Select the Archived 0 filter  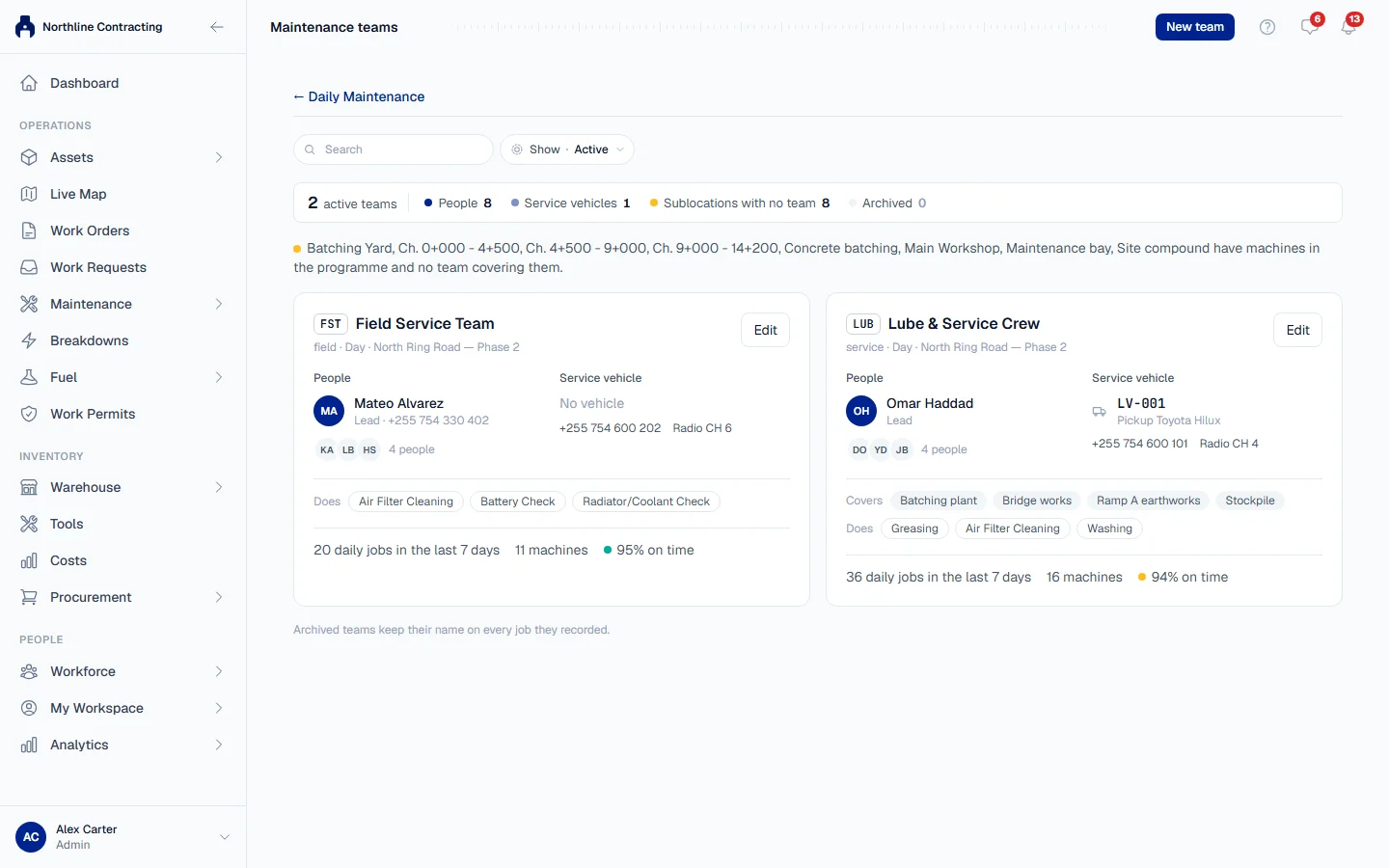click(x=887, y=203)
